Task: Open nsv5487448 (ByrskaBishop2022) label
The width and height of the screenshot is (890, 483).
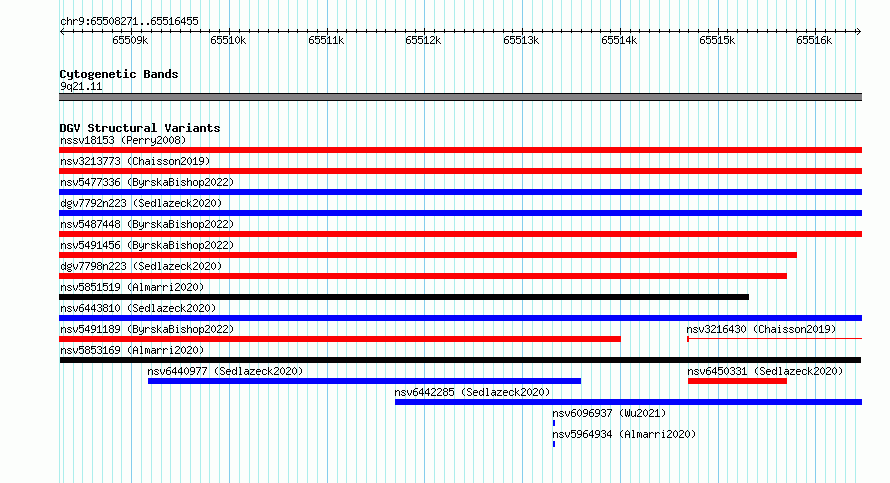Action: point(147,224)
